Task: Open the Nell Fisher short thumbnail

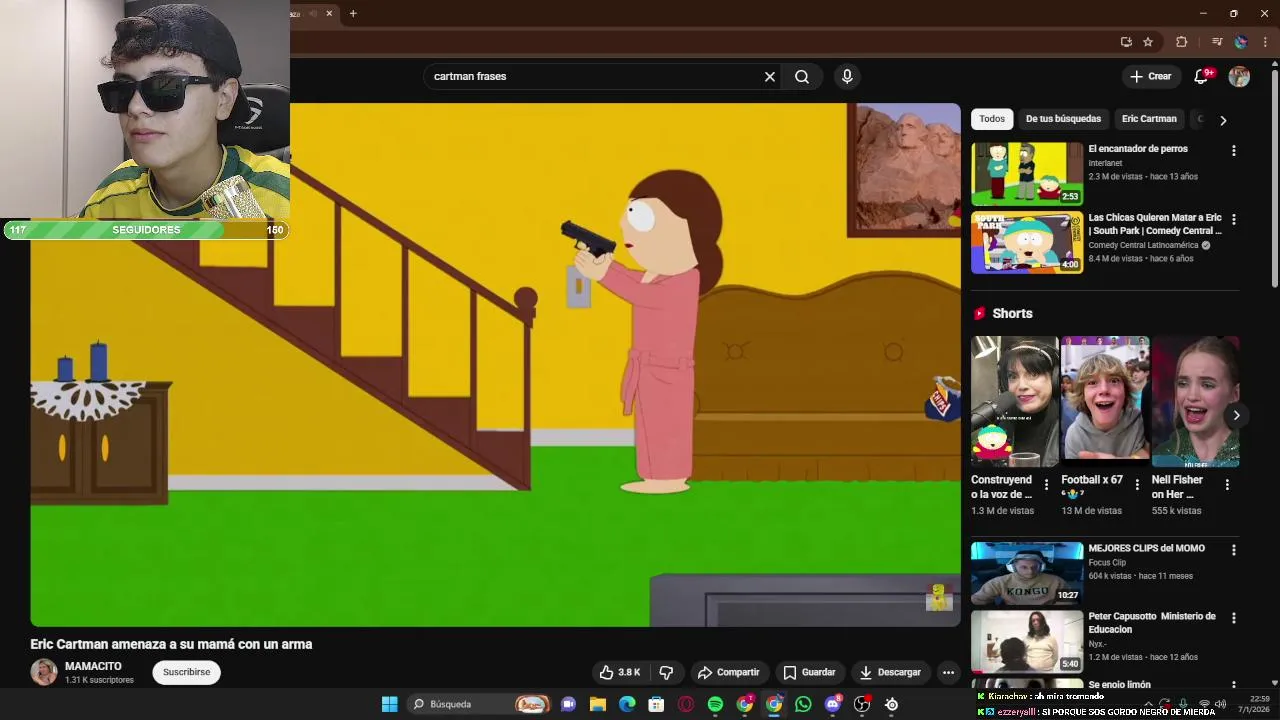Action: click(x=1195, y=401)
